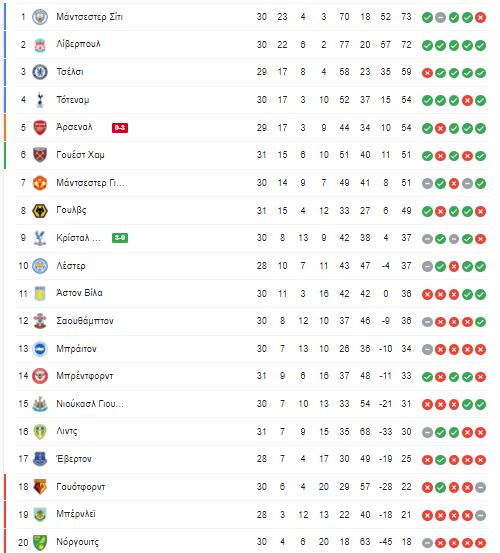This screenshot has width=500, height=553.
Task: Click the Chelsea club crest
Action: point(40,72)
